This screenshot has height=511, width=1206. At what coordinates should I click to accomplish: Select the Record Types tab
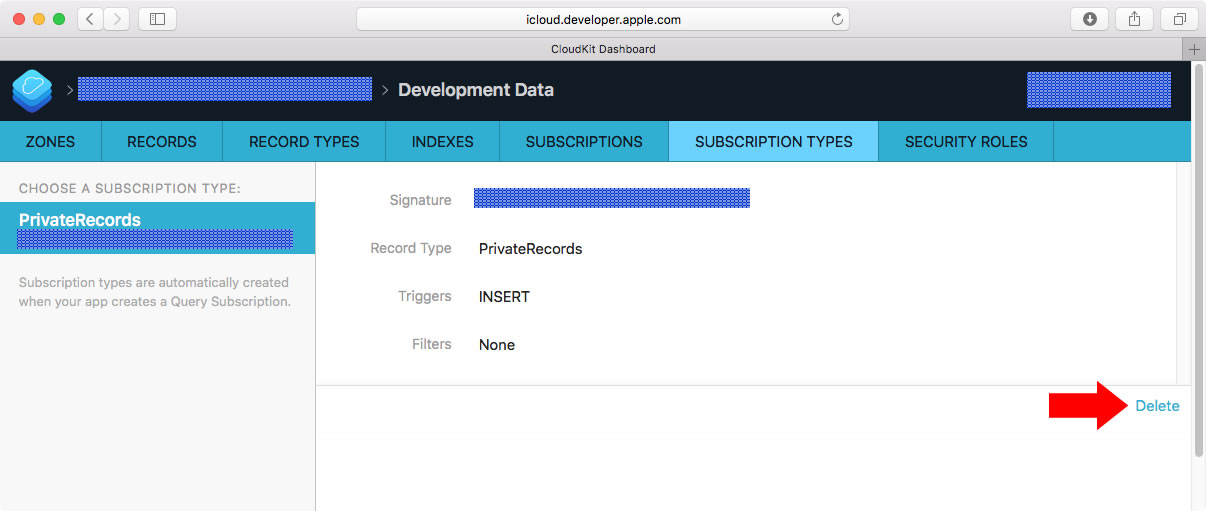pos(304,141)
